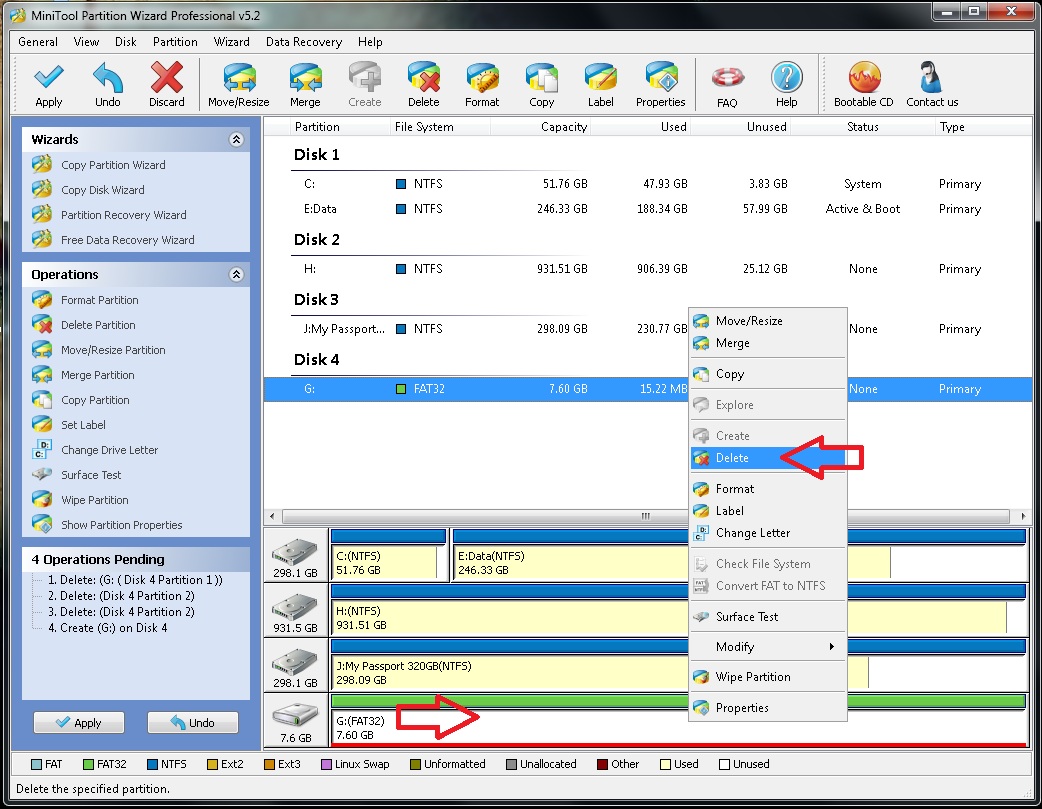This screenshot has height=809, width=1042.
Task: Open the FAQ lifebuoy icon
Action: click(x=727, y=85)
